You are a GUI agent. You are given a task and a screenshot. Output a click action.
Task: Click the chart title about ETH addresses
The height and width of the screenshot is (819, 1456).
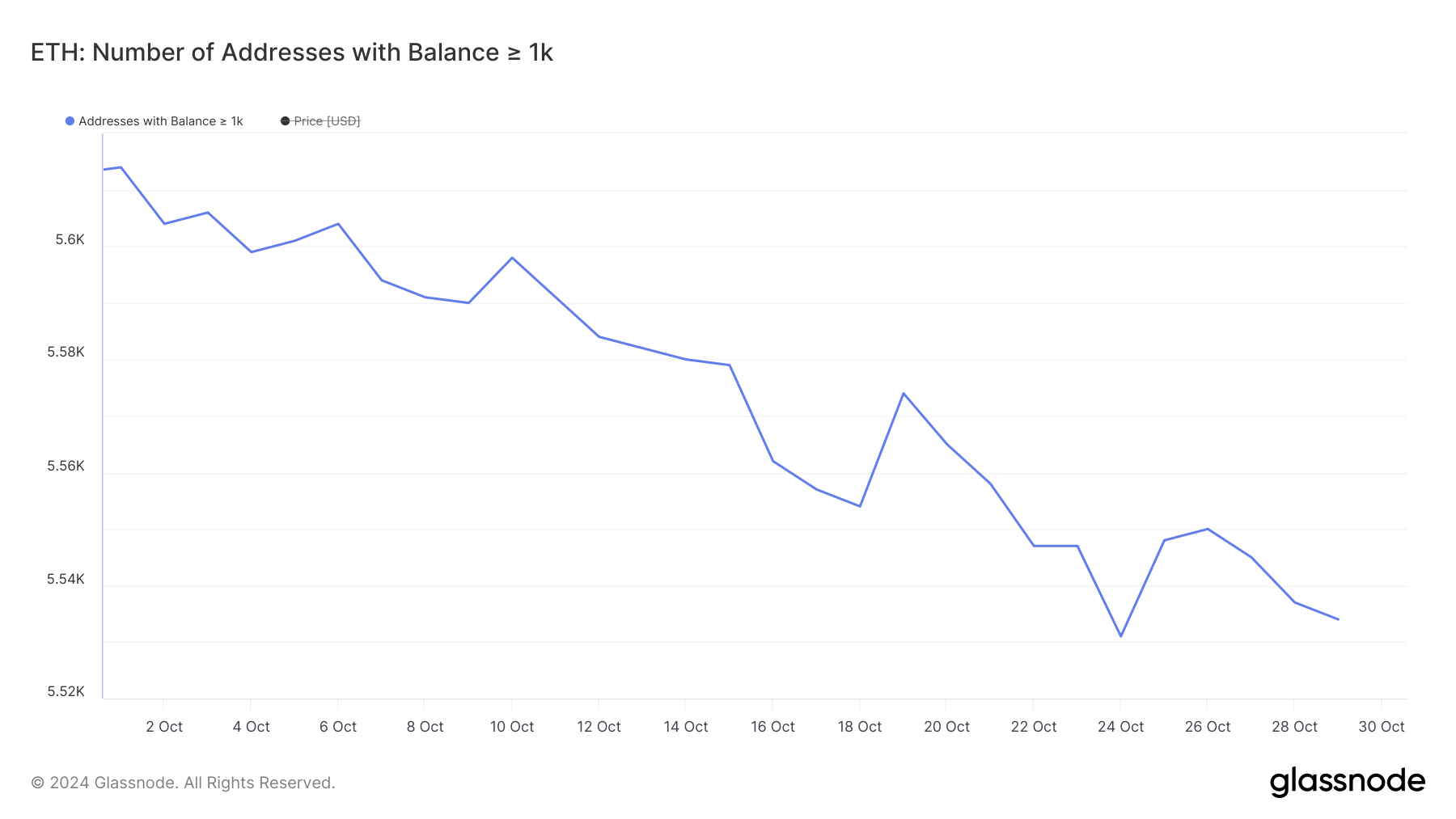[x=291, y=53]
